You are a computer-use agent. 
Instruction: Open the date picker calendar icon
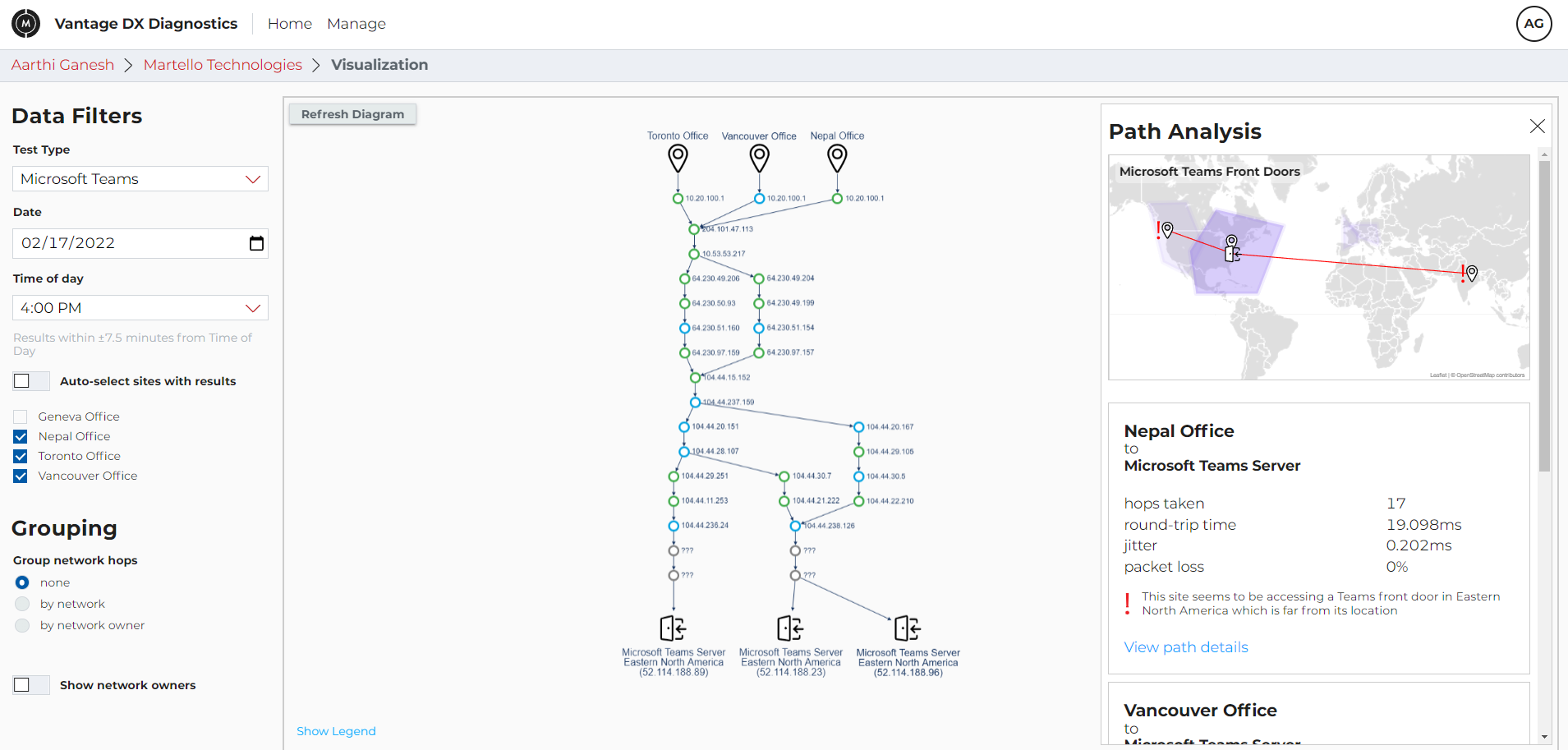point(256,243)
